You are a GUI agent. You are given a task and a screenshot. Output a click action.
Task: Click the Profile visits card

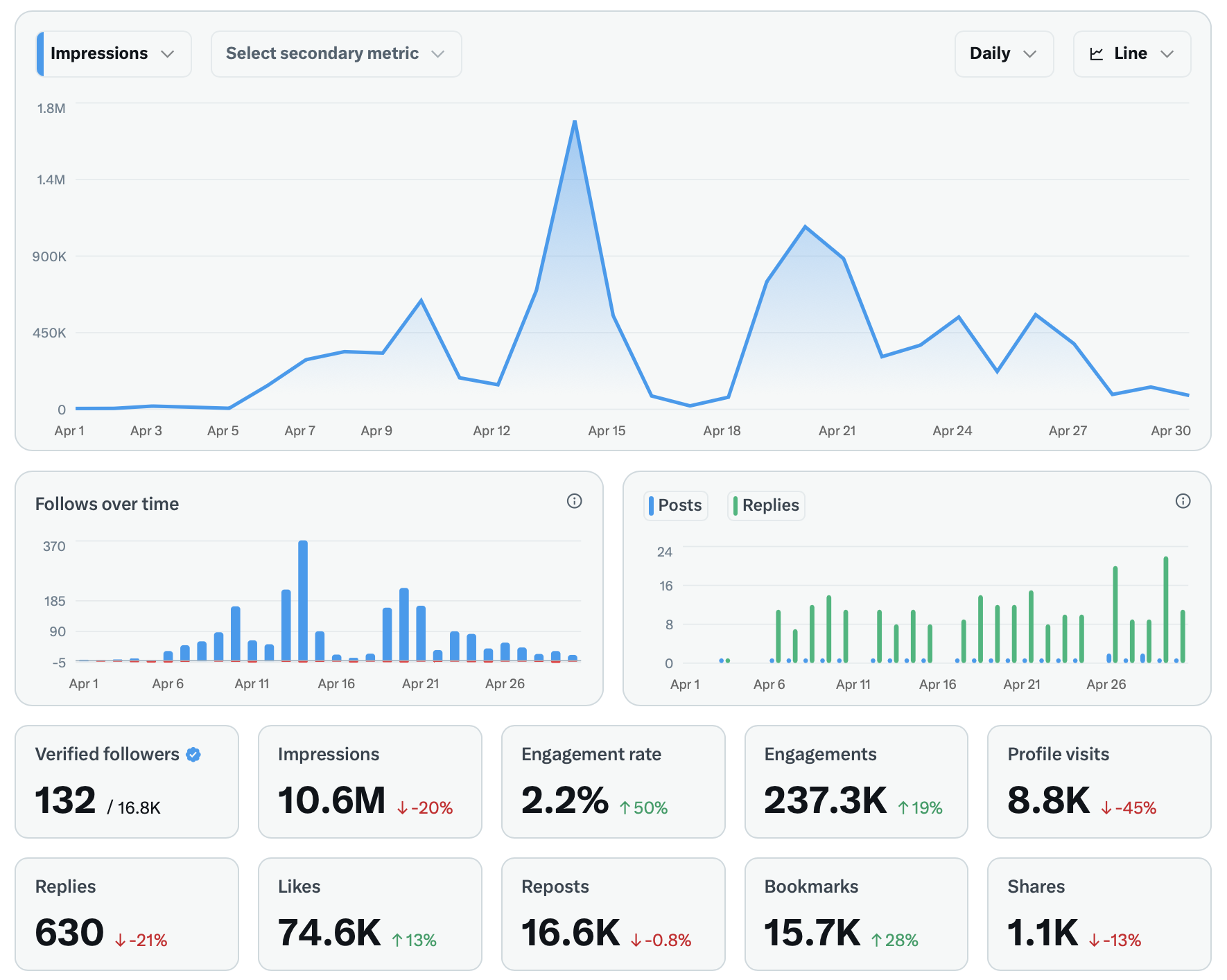tap(1099, 782)
